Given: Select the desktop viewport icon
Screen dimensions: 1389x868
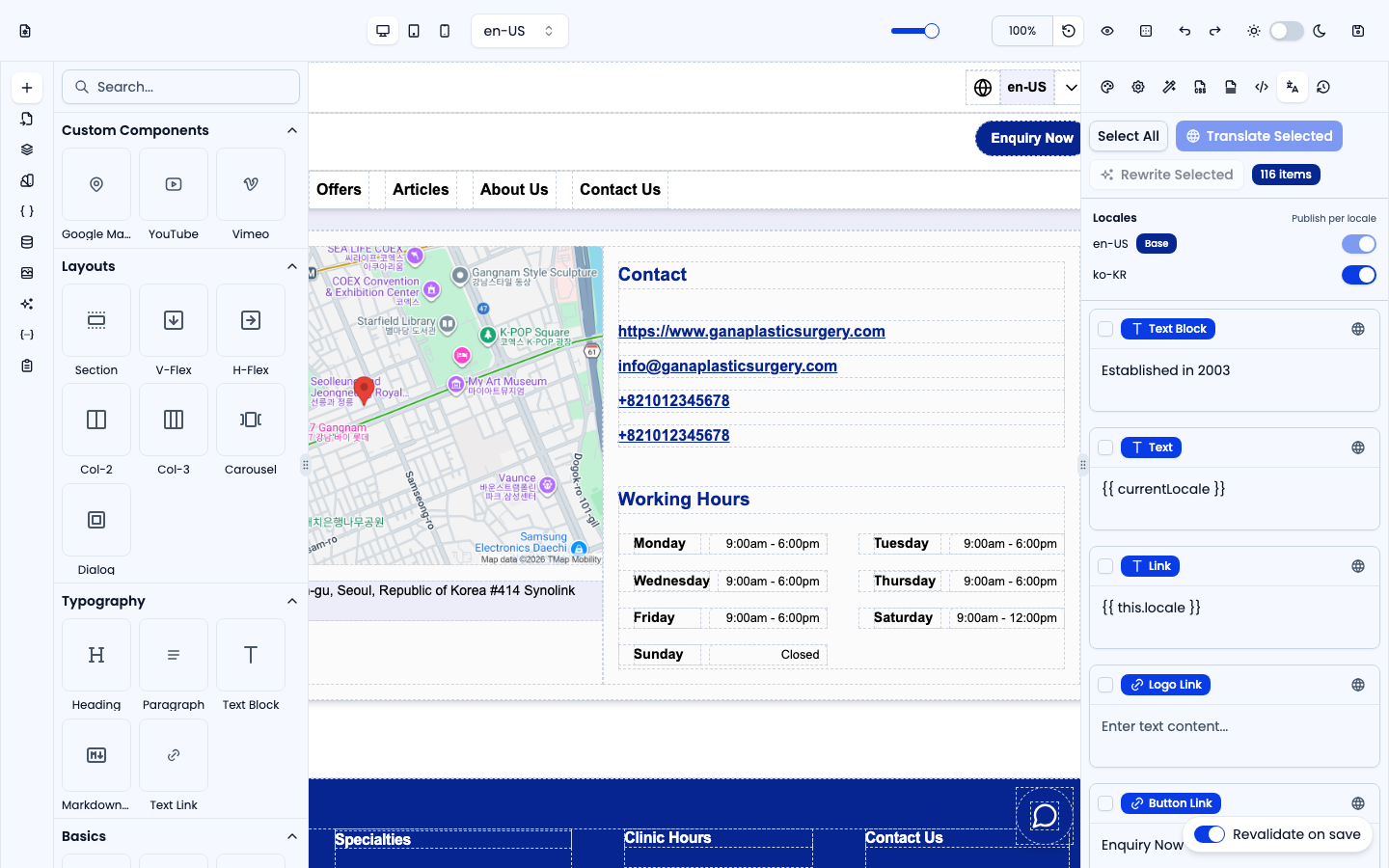Looking at the screenshot, I should 383,31.
